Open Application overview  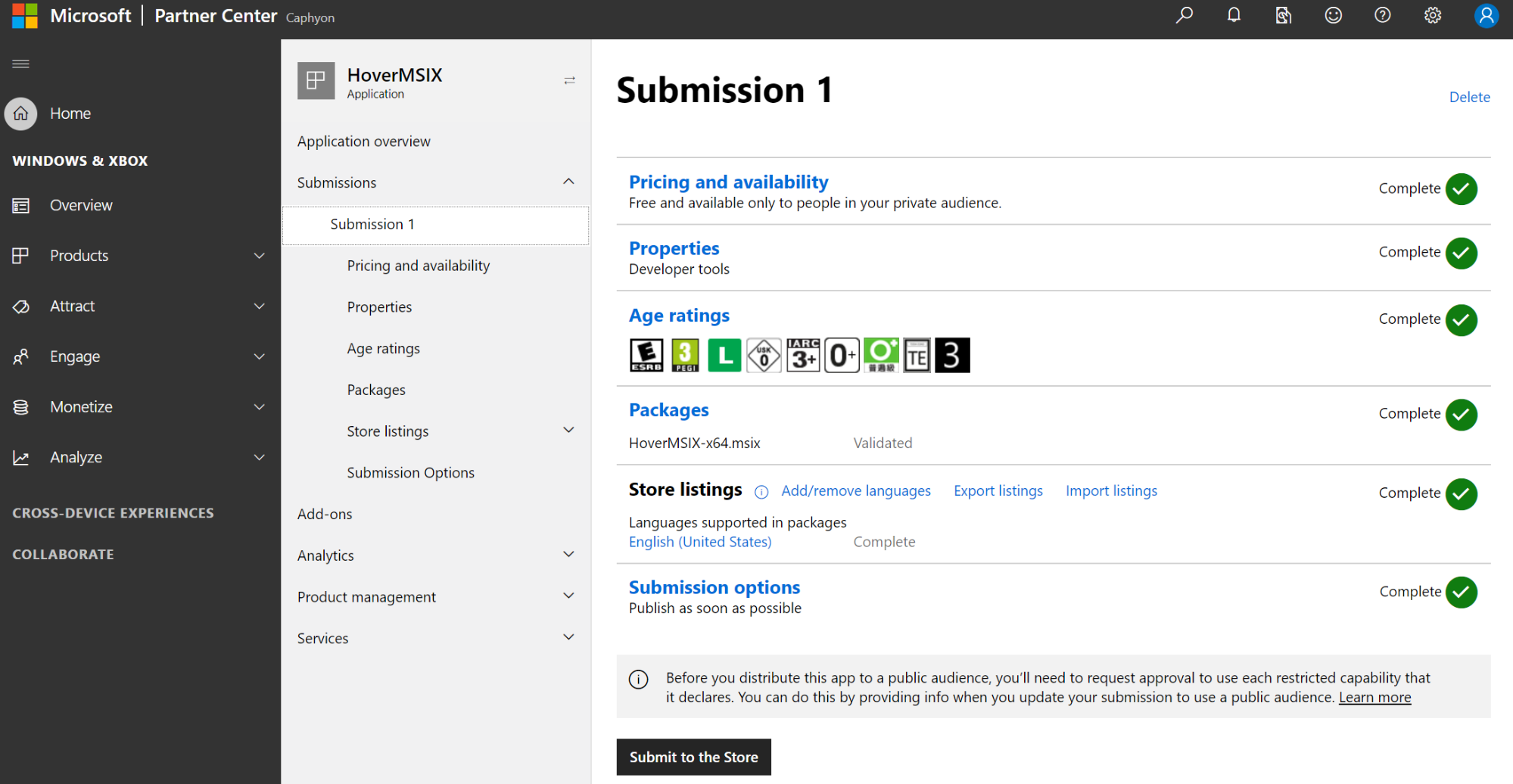(x=363, y=142)
